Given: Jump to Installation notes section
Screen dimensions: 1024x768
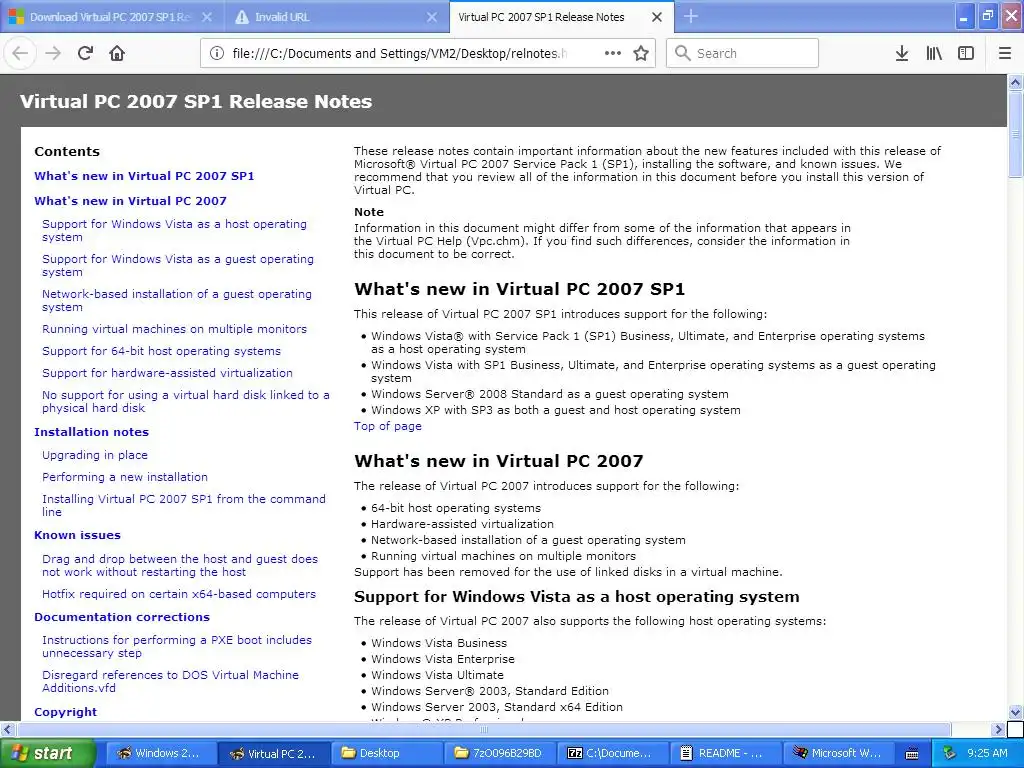Looking at the screenshot, I should (x=91, y=432).
